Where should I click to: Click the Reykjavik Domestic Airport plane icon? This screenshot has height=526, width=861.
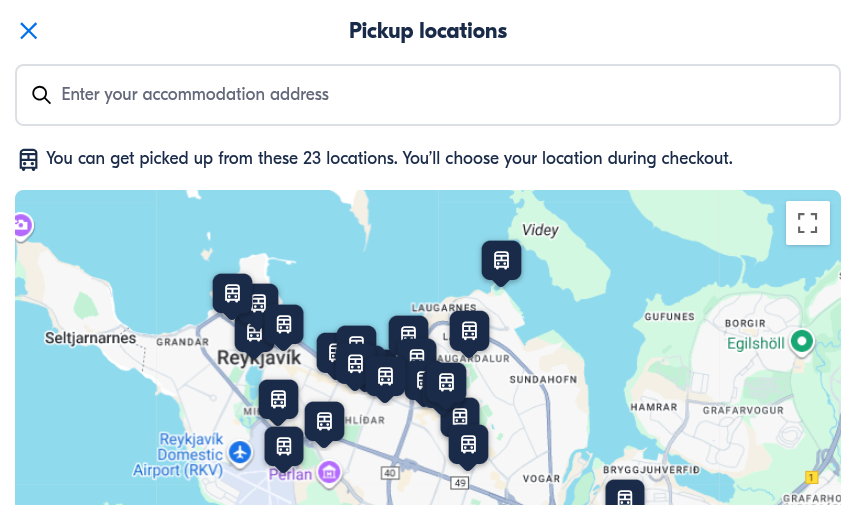239,453
